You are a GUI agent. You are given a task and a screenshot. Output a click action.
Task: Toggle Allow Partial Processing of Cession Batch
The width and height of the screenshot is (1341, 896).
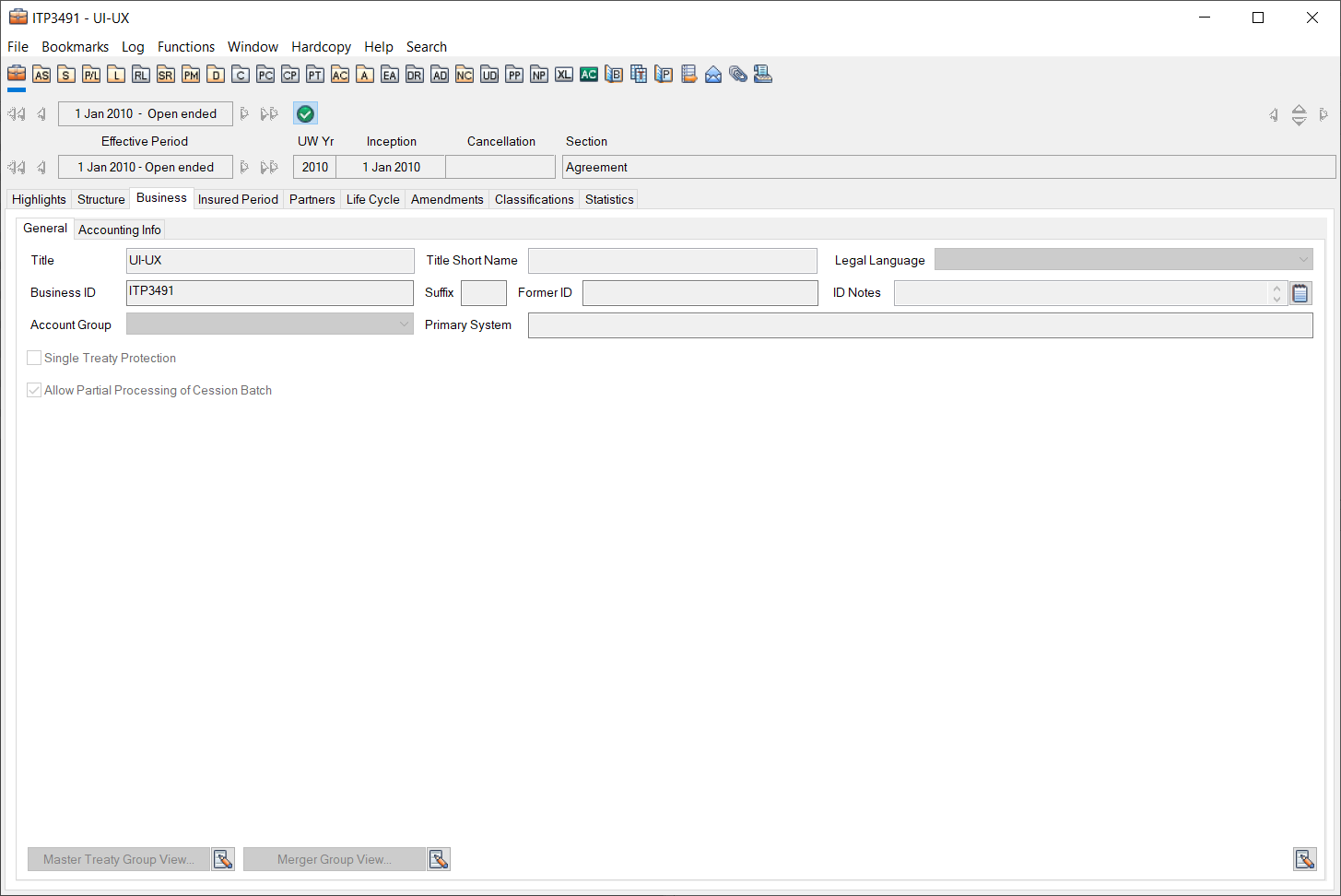pos(34,390)
